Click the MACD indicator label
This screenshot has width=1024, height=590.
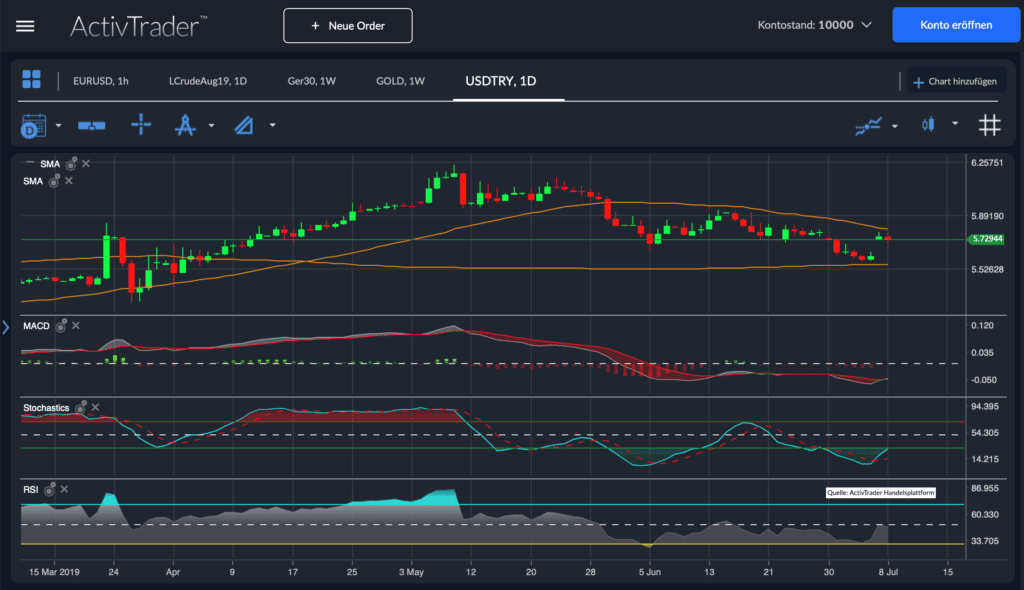pos(37,325)
